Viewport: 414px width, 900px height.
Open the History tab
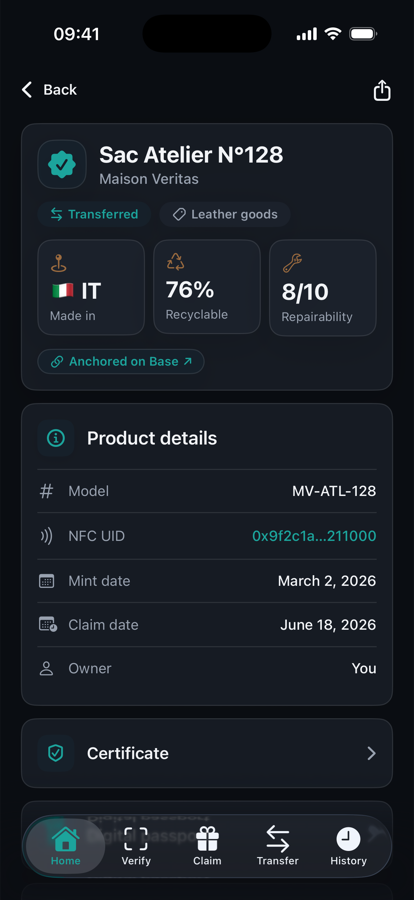point(348,846)
